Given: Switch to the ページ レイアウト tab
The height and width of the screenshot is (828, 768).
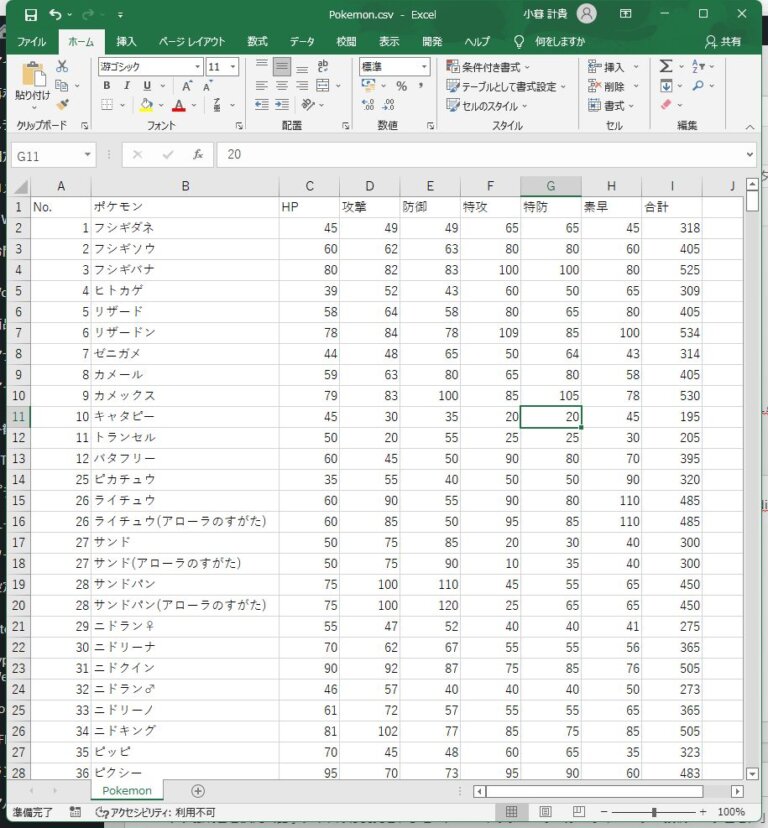Looking at the screenshot, I should click(192, 42).
